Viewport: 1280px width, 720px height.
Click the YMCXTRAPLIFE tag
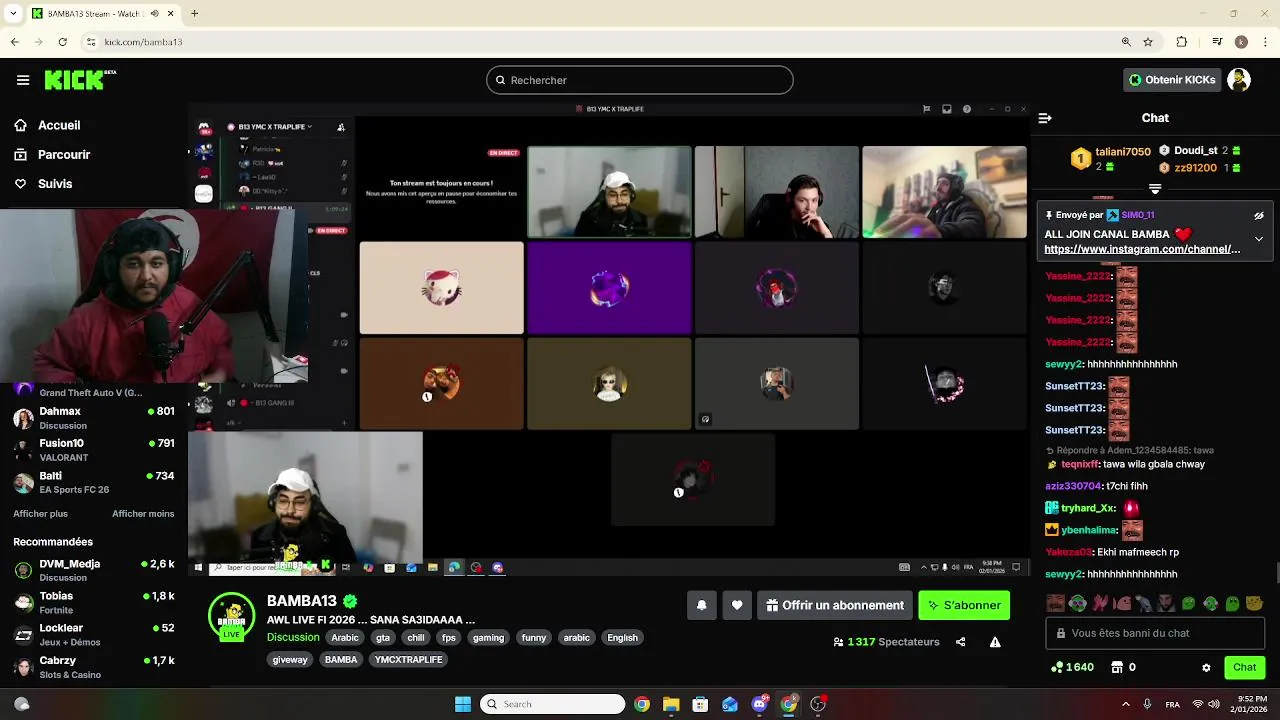click(x=408, y=660)
